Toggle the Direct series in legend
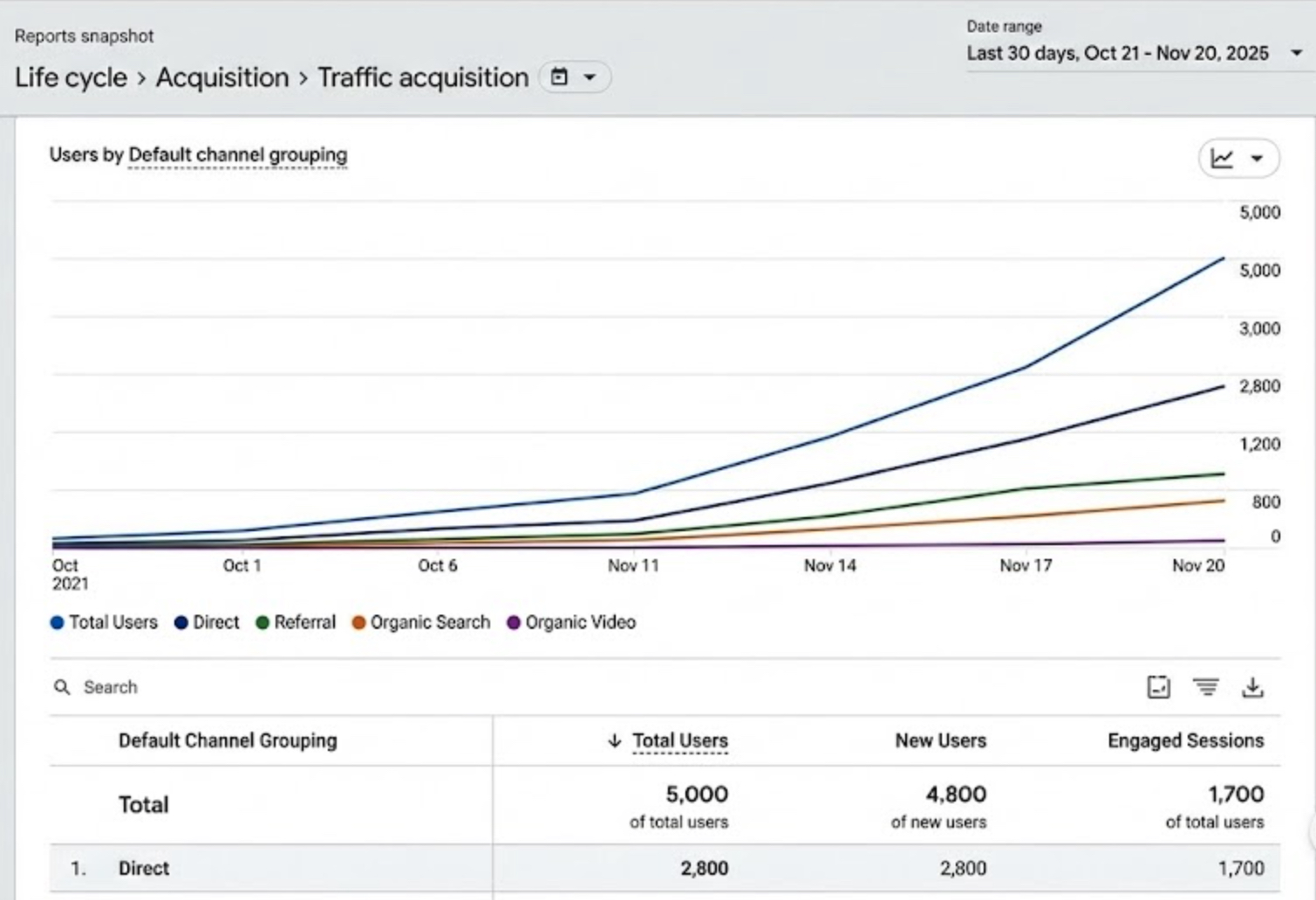This screenshot has height=900, width=1316. (207, 623)
